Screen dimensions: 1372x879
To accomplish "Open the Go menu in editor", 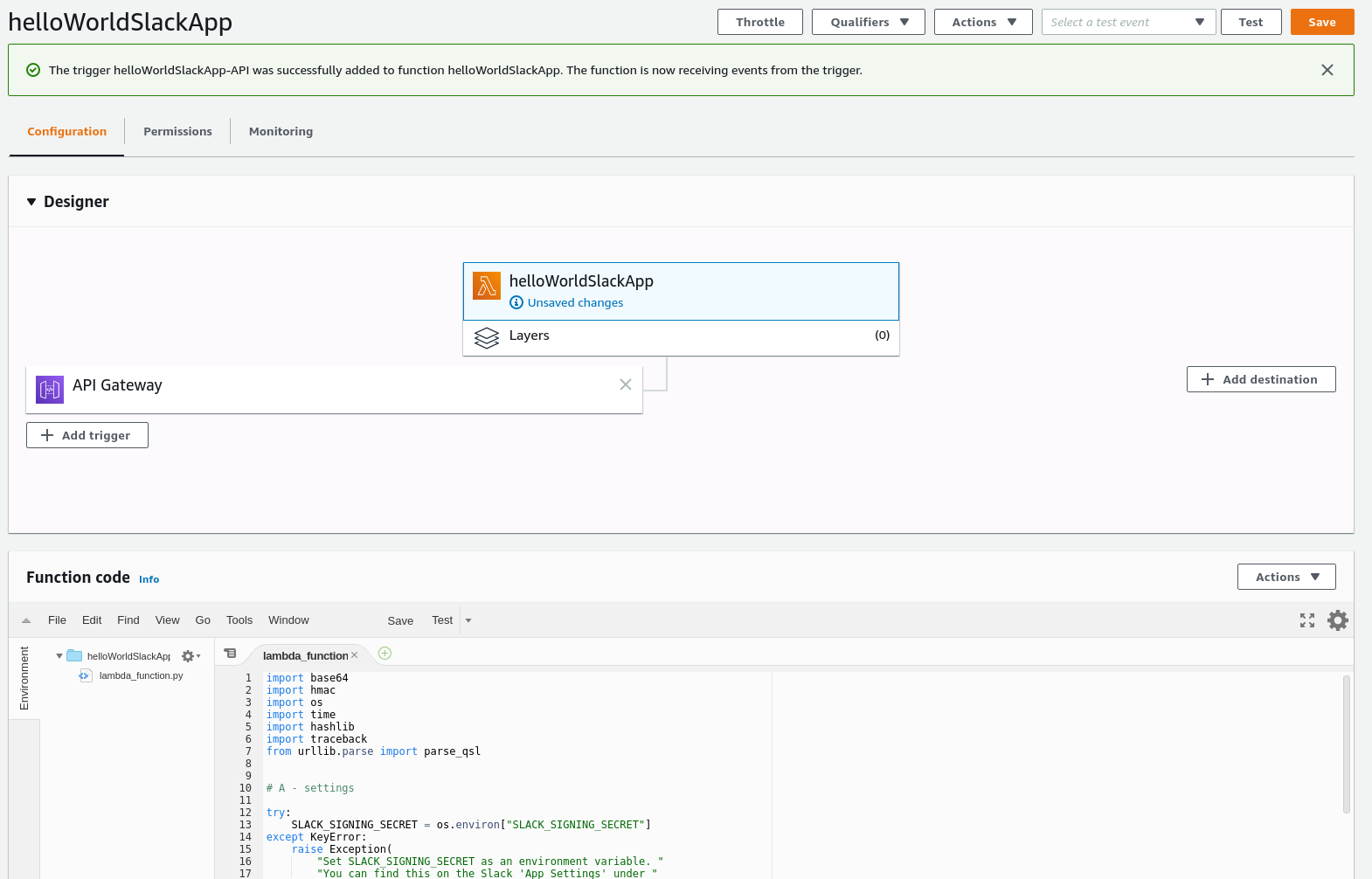I will pyautogui.click(x=203, y=620).
